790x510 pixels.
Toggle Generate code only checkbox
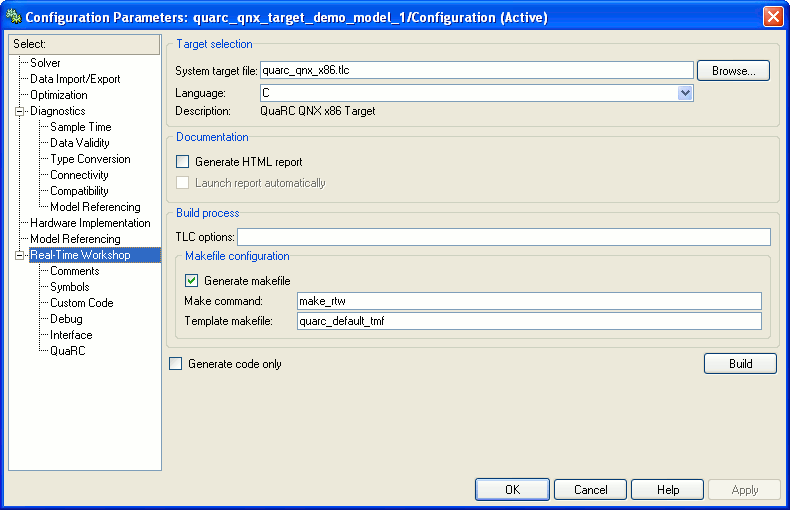pos(175,363)
